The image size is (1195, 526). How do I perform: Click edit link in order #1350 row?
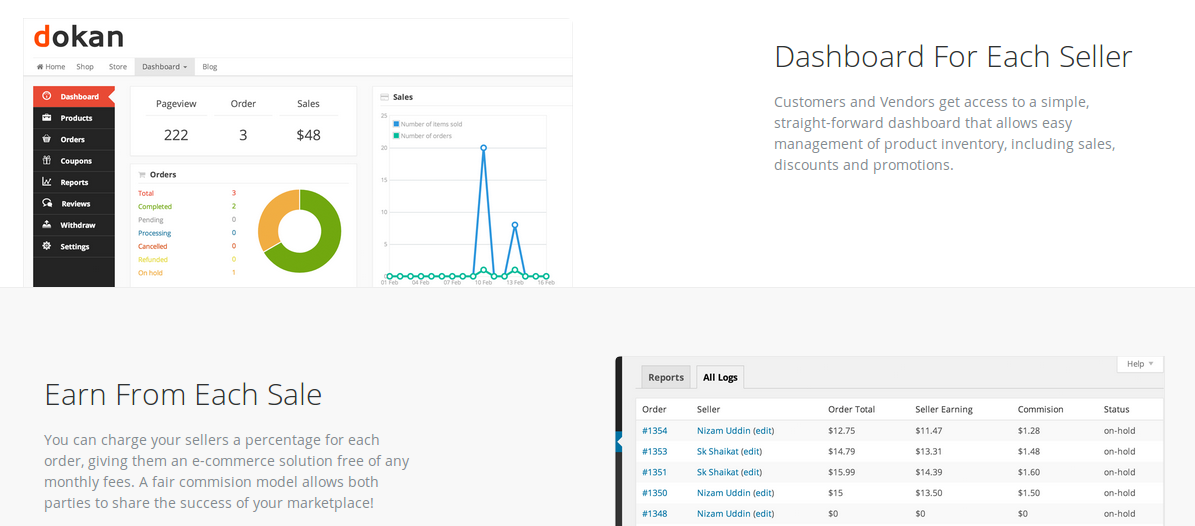764,492
